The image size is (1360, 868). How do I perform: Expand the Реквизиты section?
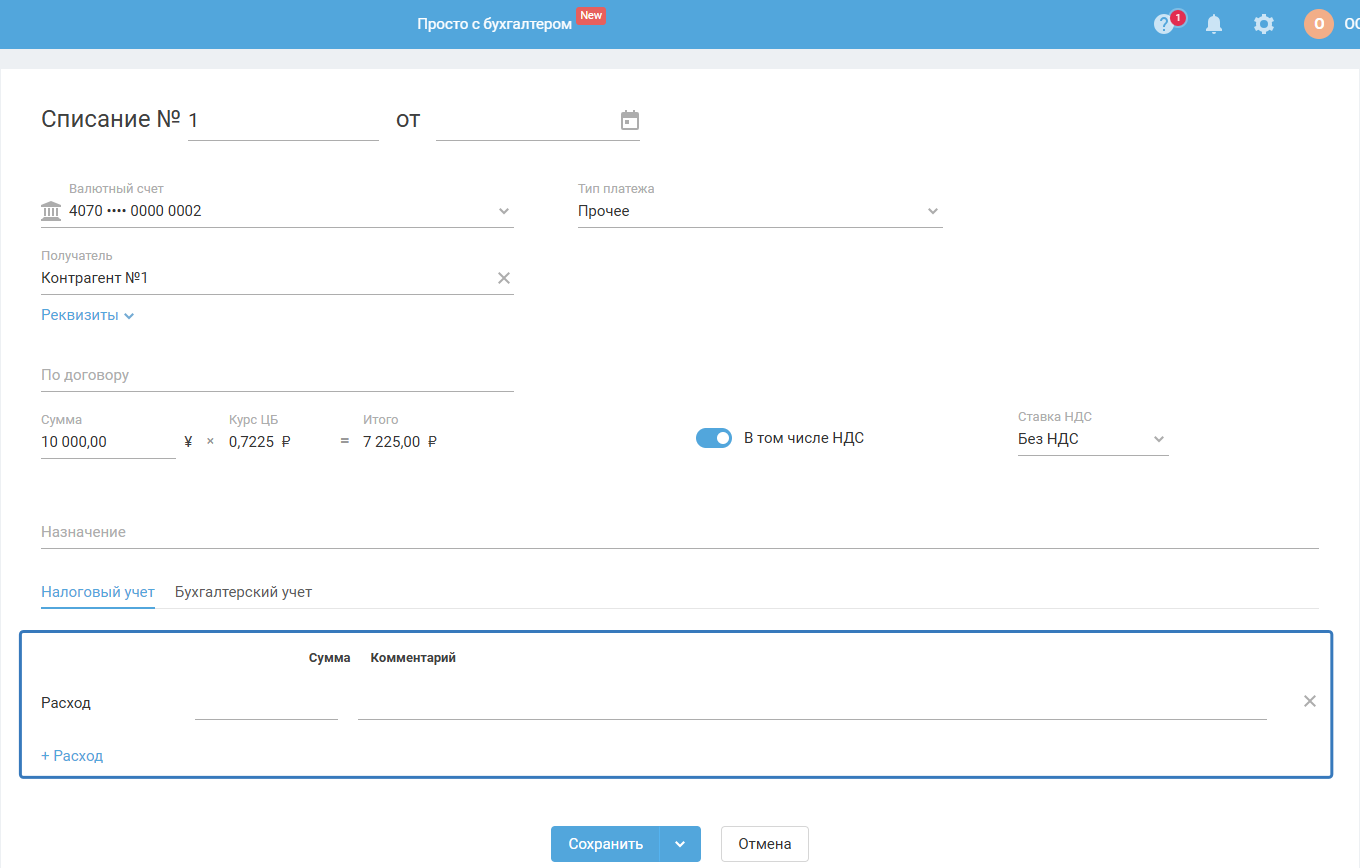click(x=87, y=315)
